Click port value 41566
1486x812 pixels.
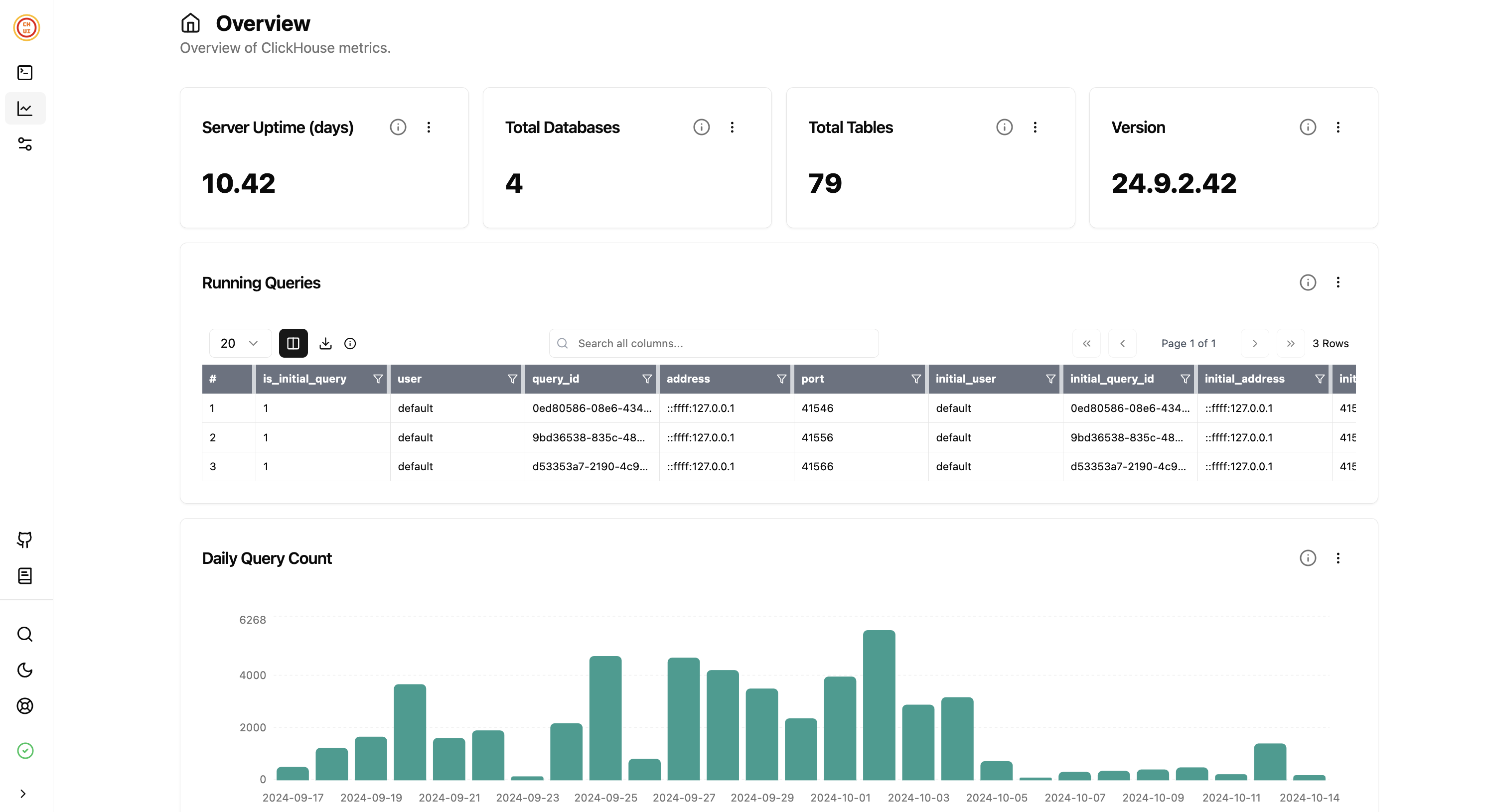817,467
